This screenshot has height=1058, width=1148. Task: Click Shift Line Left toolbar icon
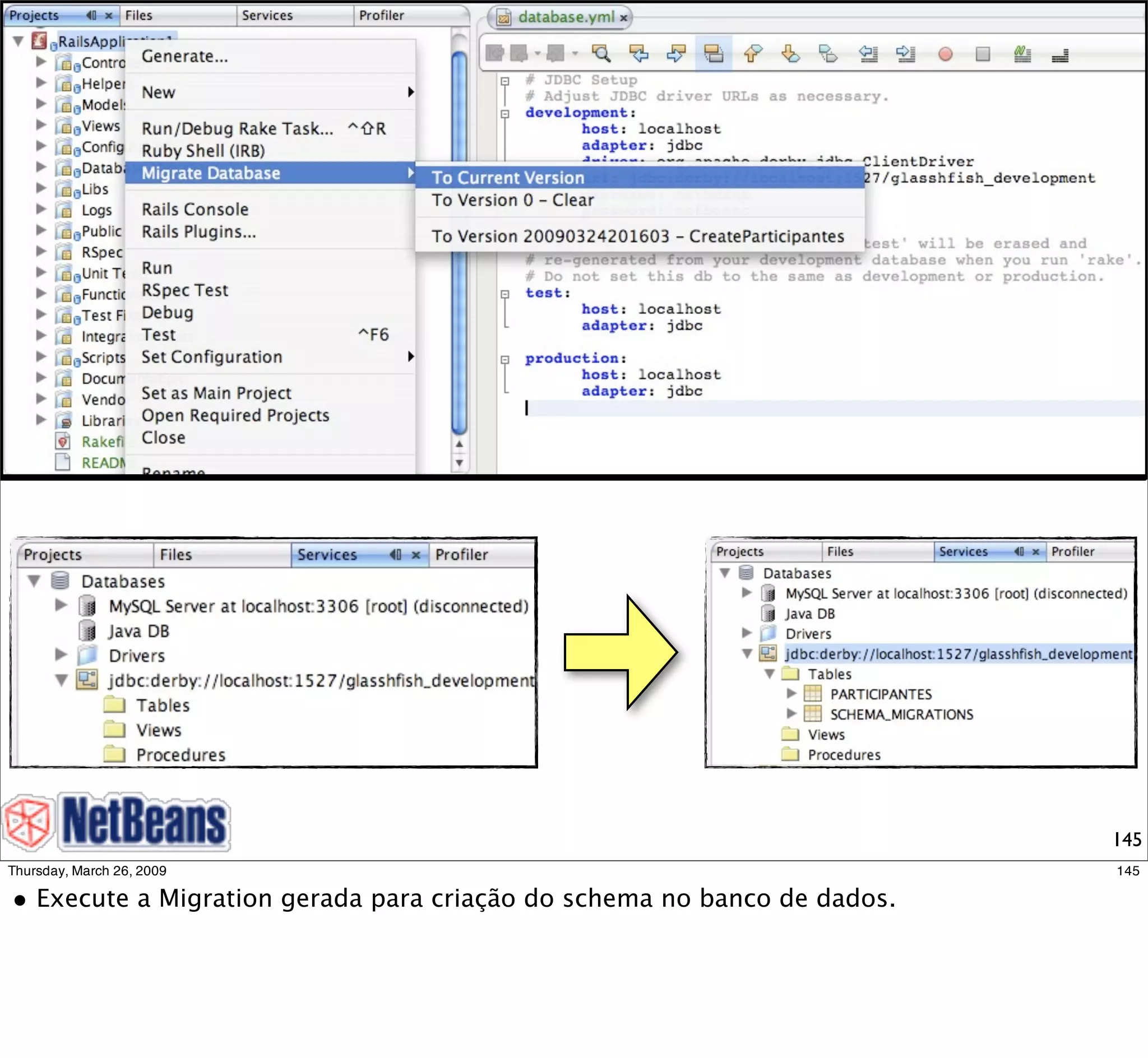pyautogui.click(x=868, y=54)
